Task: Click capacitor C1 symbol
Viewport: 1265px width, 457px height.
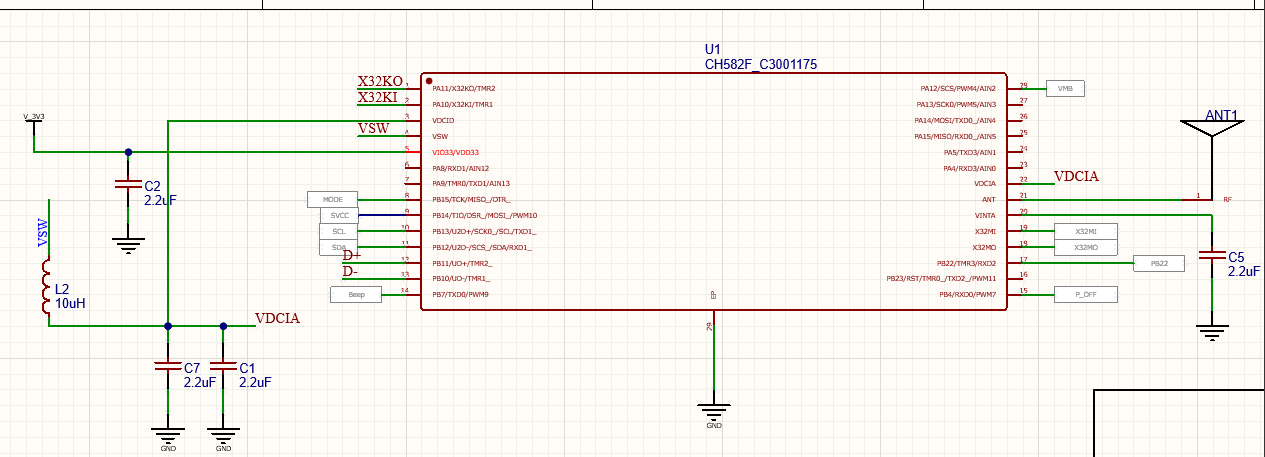Action: (x=223, y=367)
